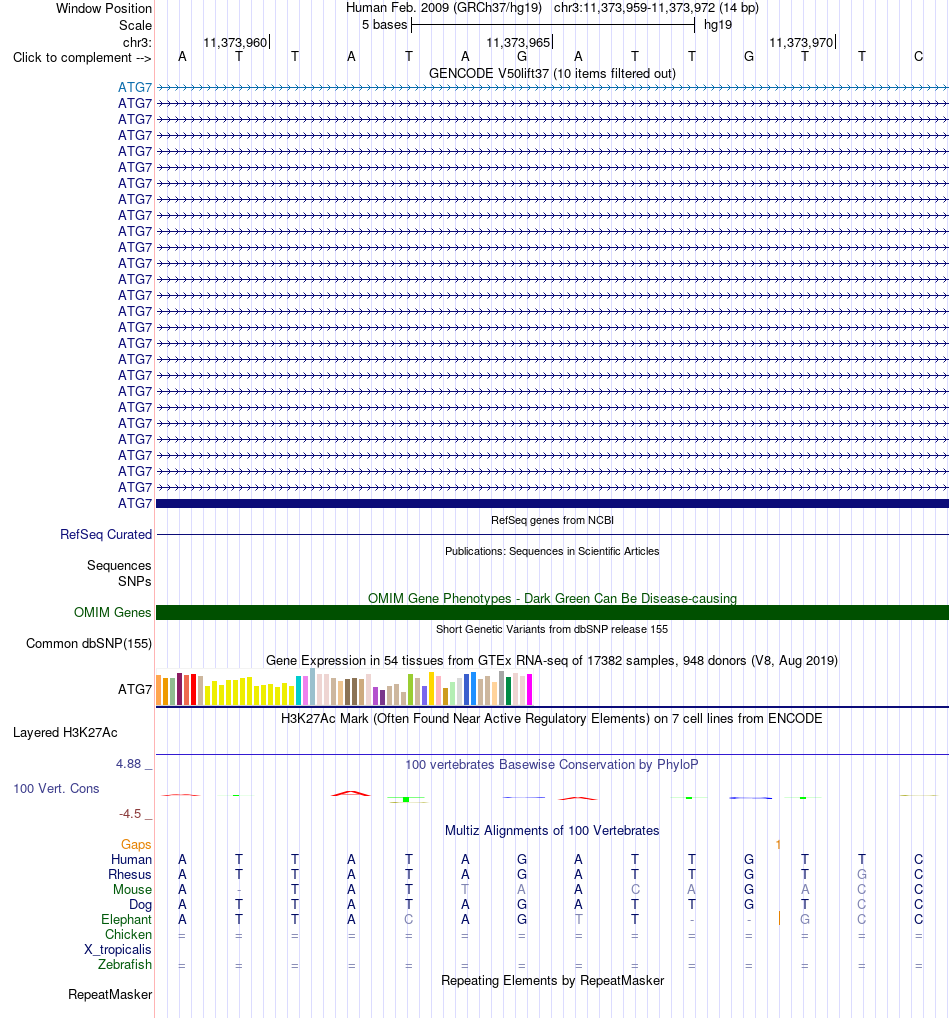Click the 'Rhesus' alignment row label
This screenshot has height=1018, width=950.
[x=130, y=875]
